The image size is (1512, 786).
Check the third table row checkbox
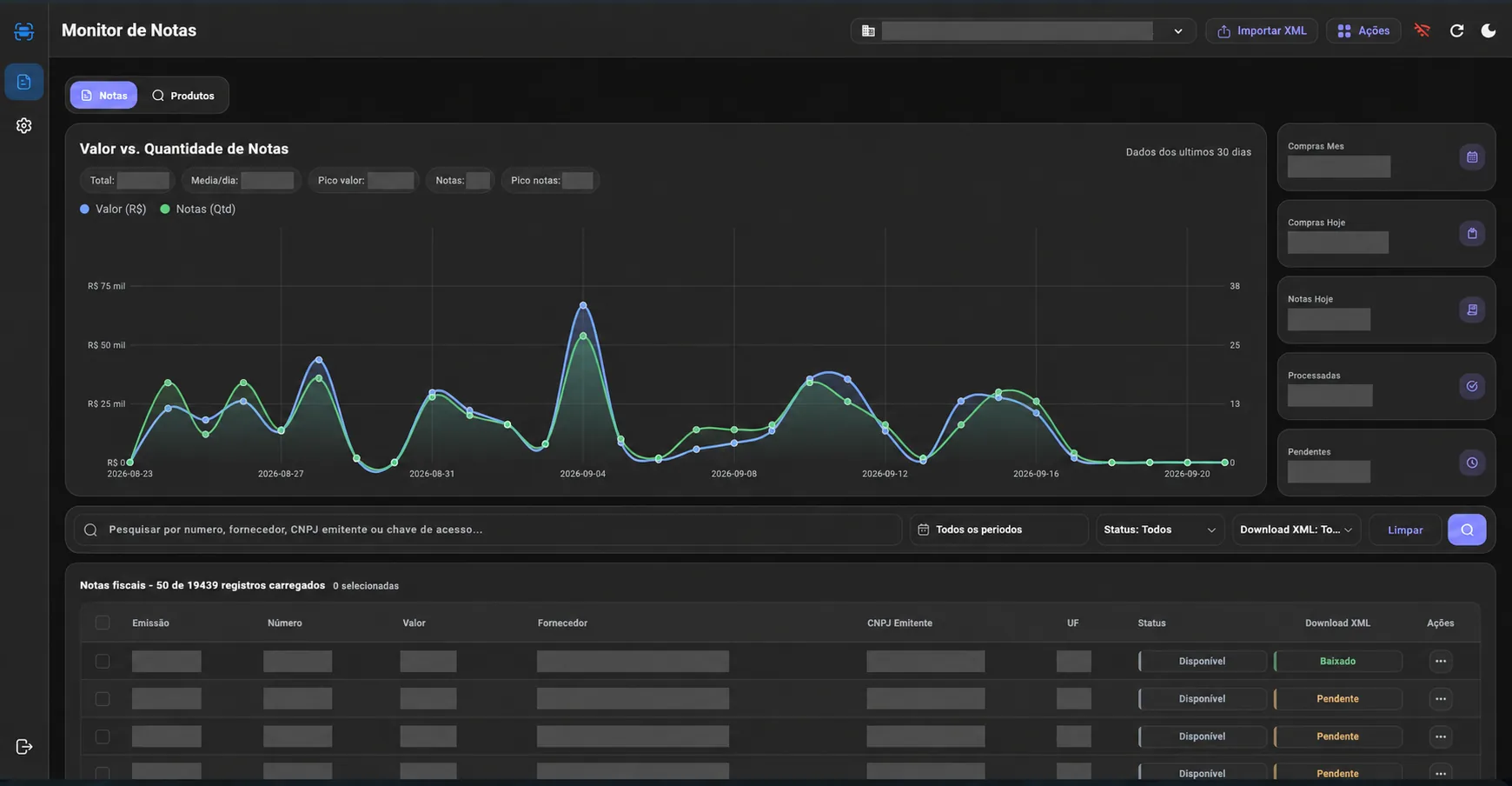(x=103, y=736)
